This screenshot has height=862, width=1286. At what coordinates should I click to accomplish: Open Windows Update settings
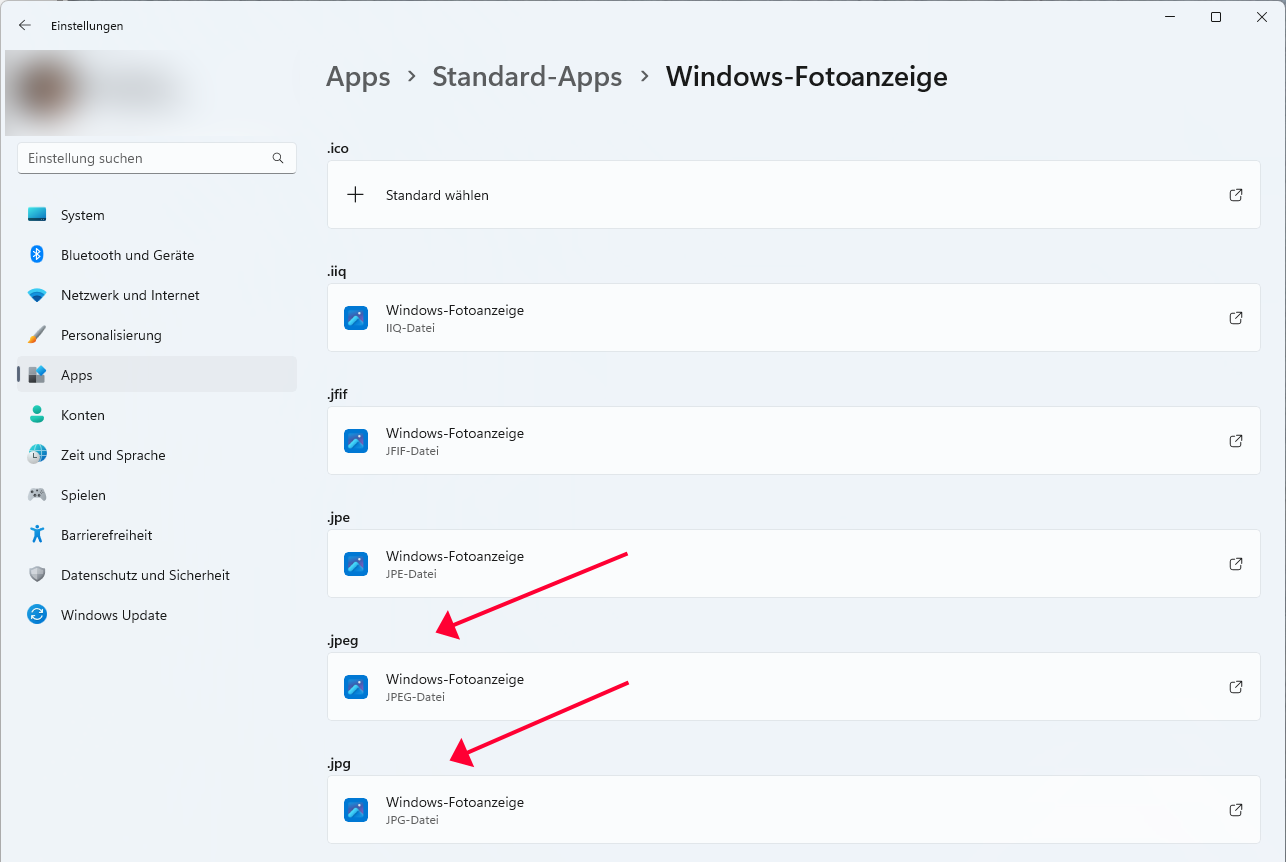coord(157,615)
